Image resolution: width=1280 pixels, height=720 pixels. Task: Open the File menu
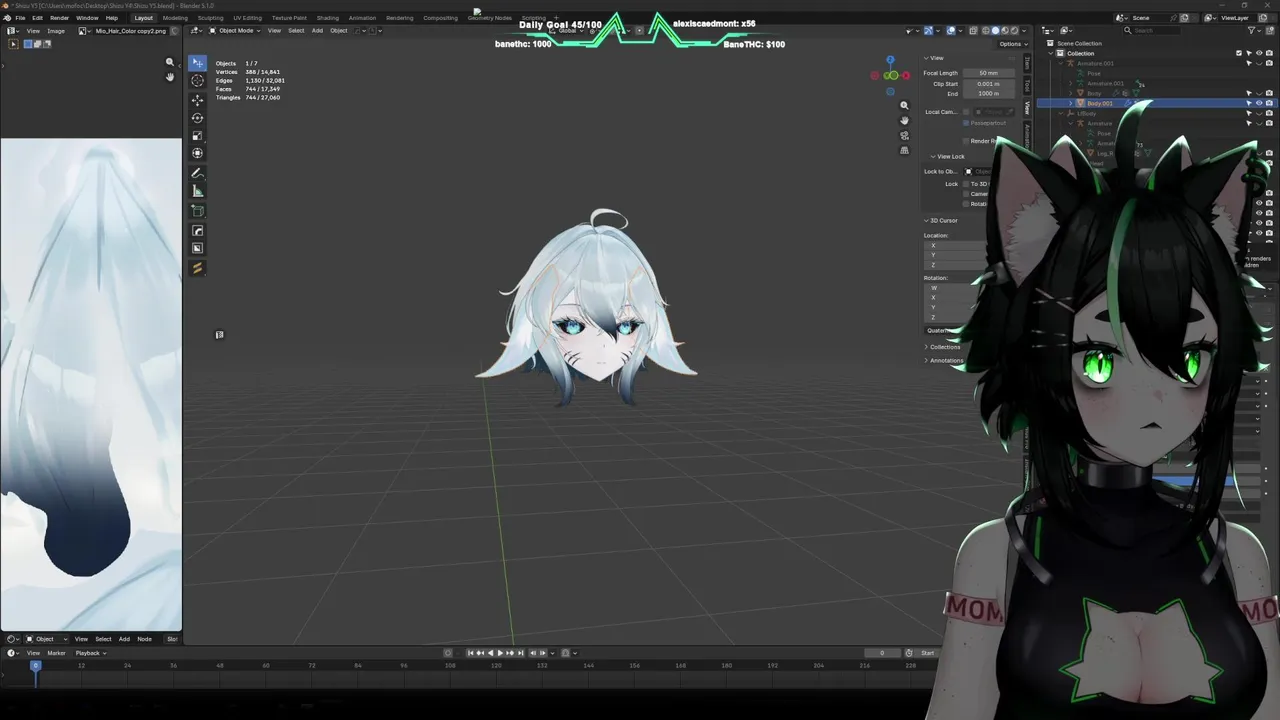(20, 18)
